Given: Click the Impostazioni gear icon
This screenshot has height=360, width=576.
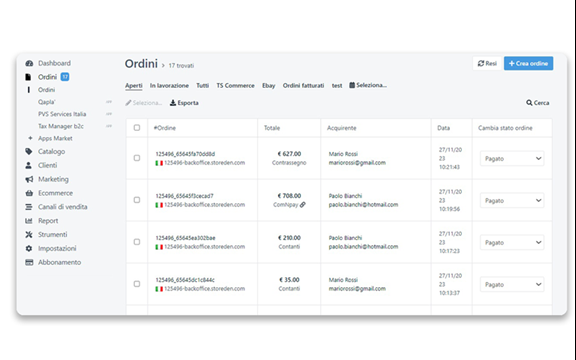Looking at the screenshot, I should 29,248.
